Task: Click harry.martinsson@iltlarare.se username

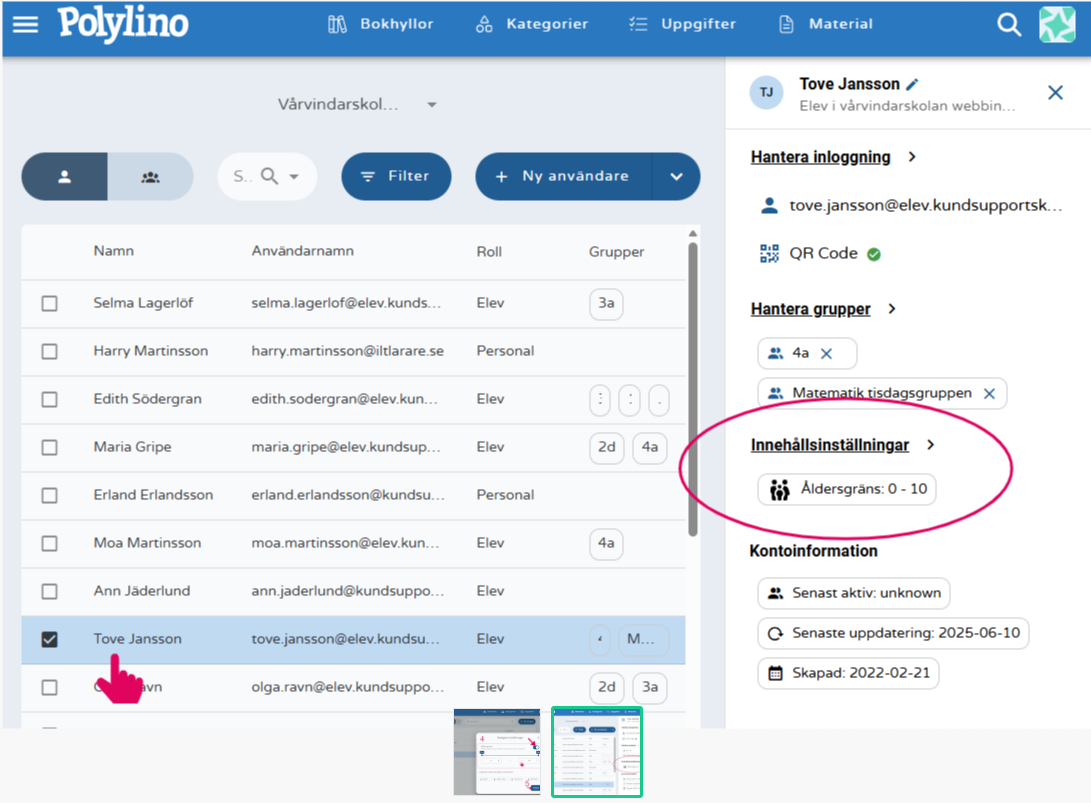Action: point(348,351)
